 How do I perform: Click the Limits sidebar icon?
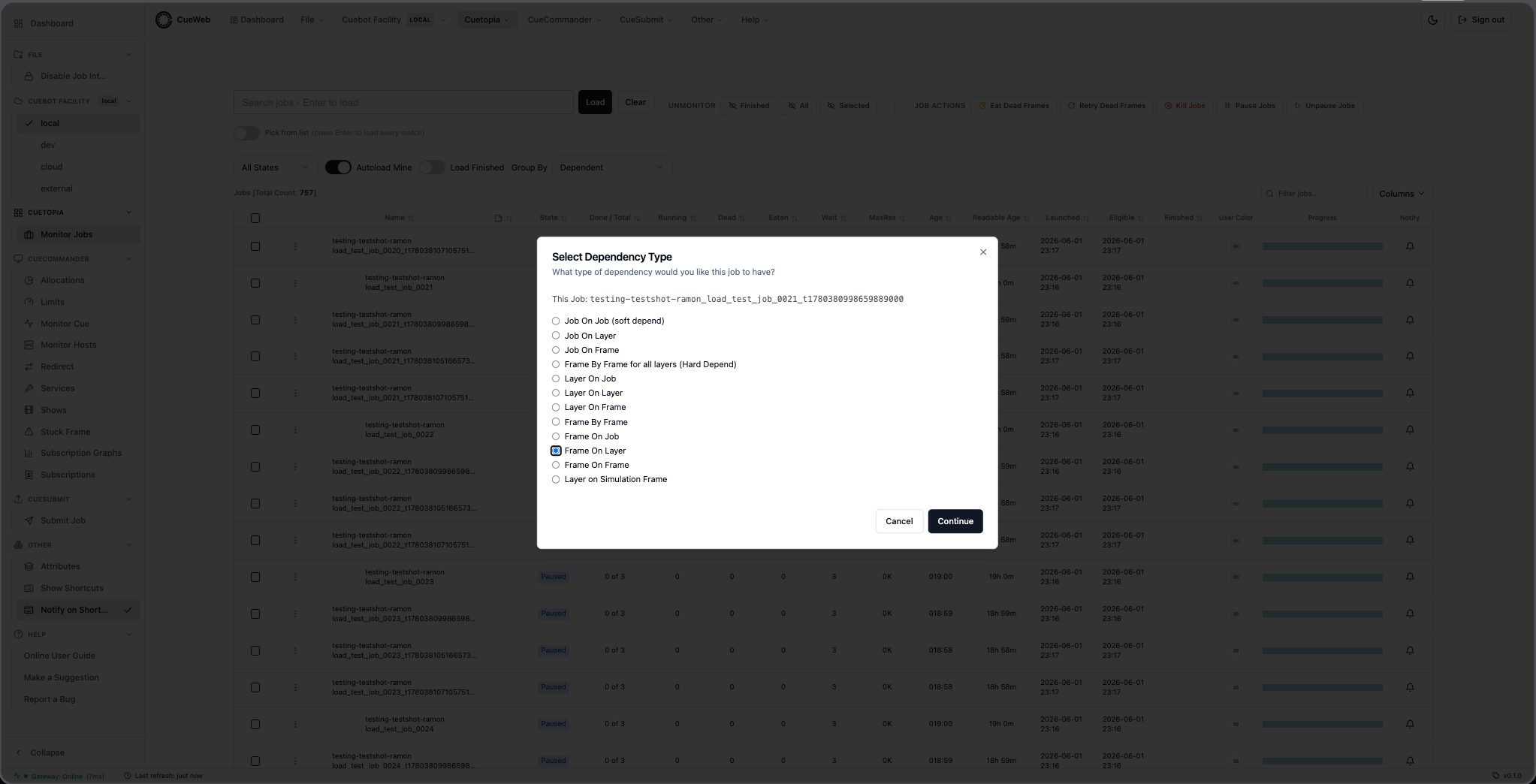pos(29,302)
